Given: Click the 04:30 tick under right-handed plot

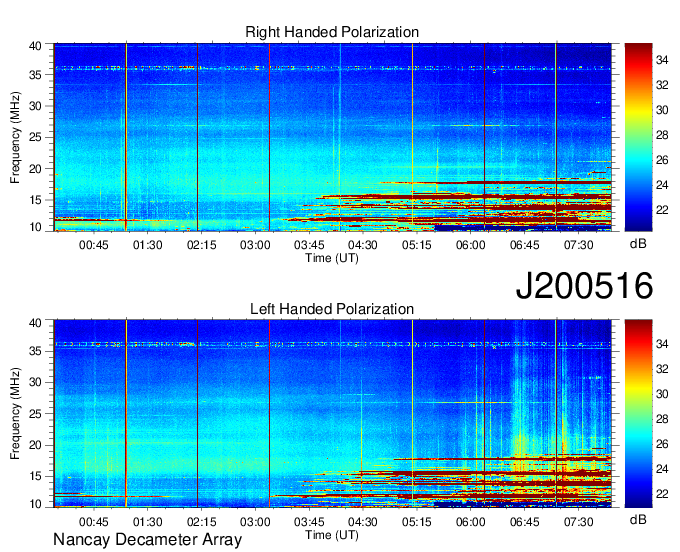Looking at the screenshot, I should (363, 245).
